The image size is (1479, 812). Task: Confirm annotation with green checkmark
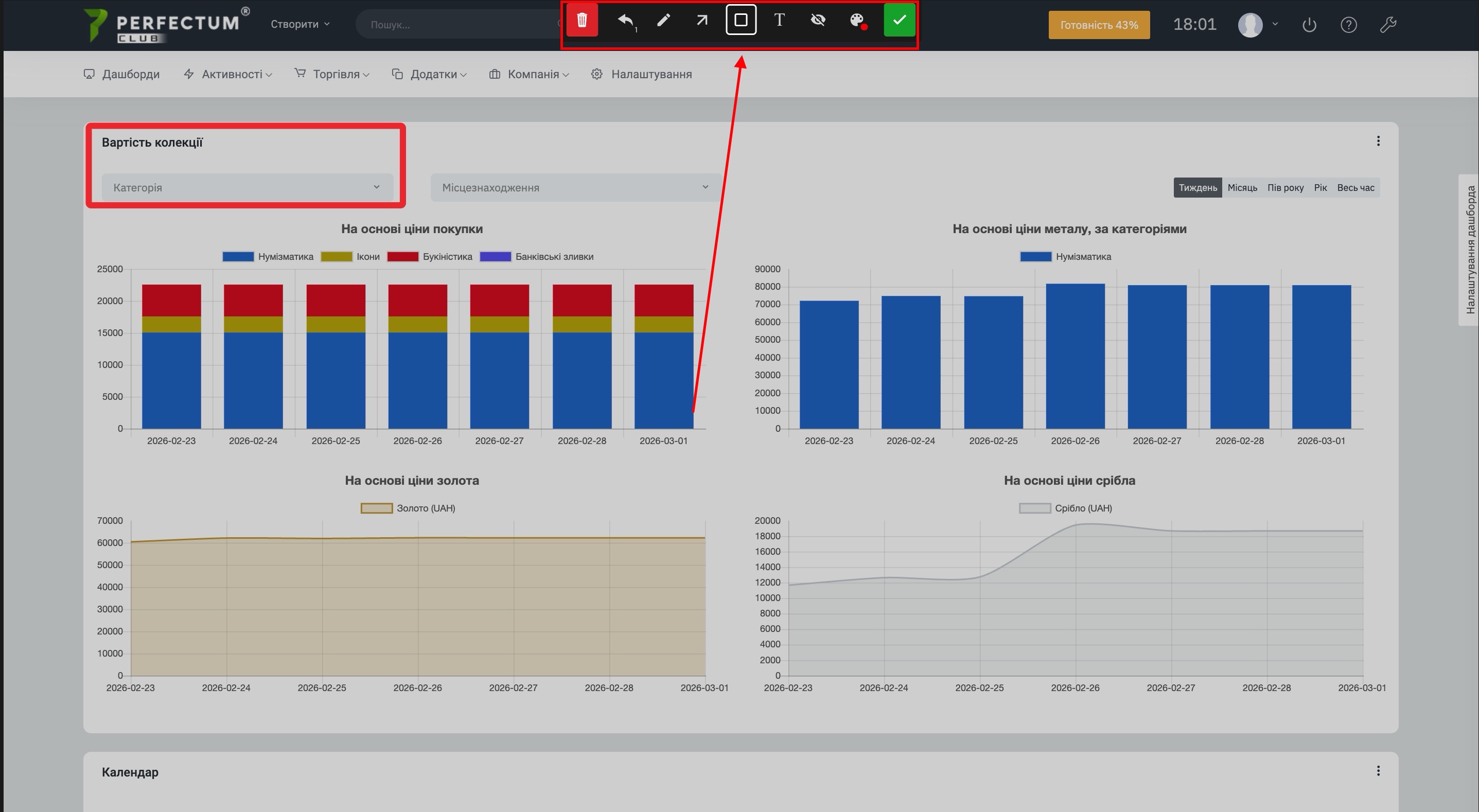899,21
